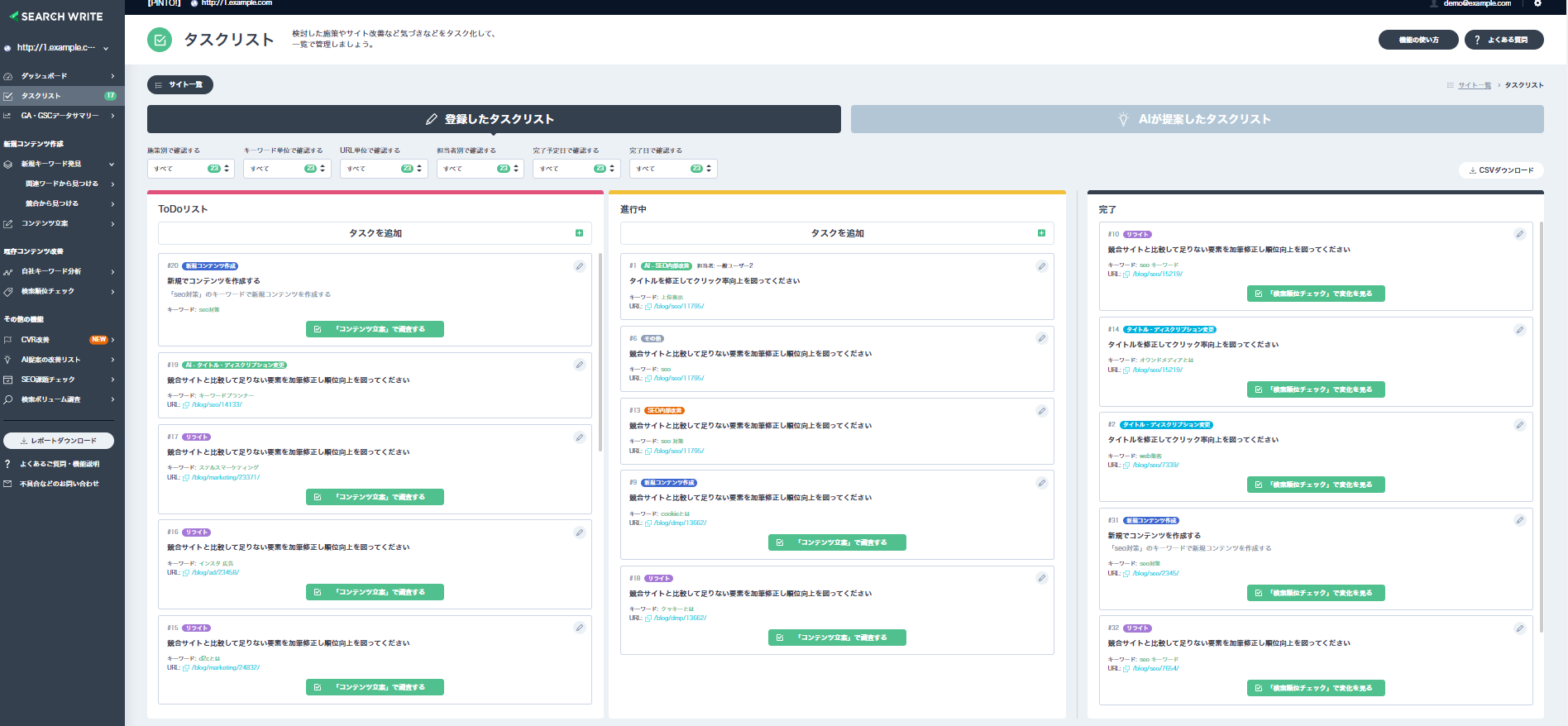This screenshot has width=1568, height=726.
Task: Click SEARCH WRITE logo
Action: pos(56,16)
